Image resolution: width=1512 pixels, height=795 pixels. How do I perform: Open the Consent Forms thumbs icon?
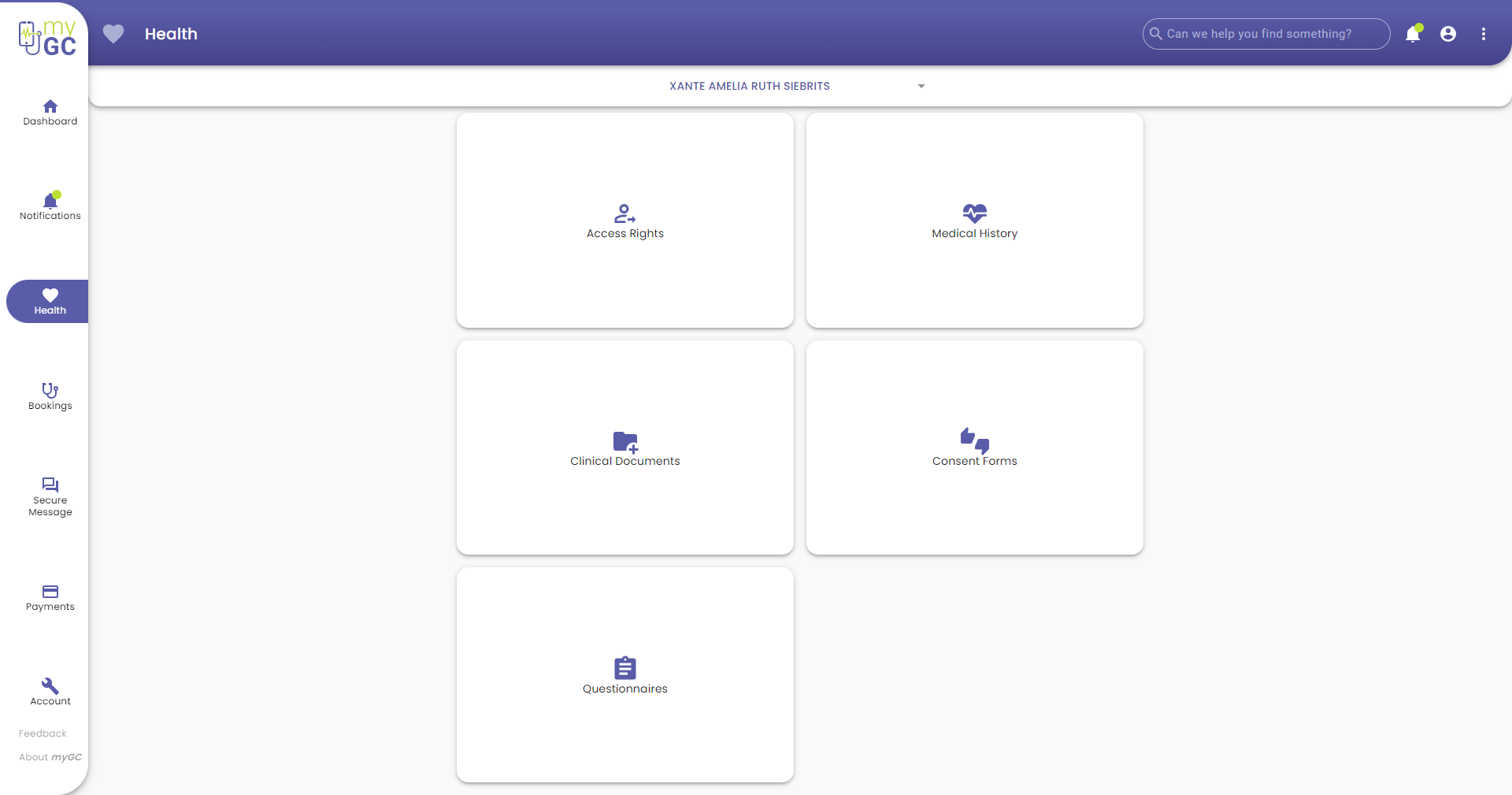(x=974, y=440)
